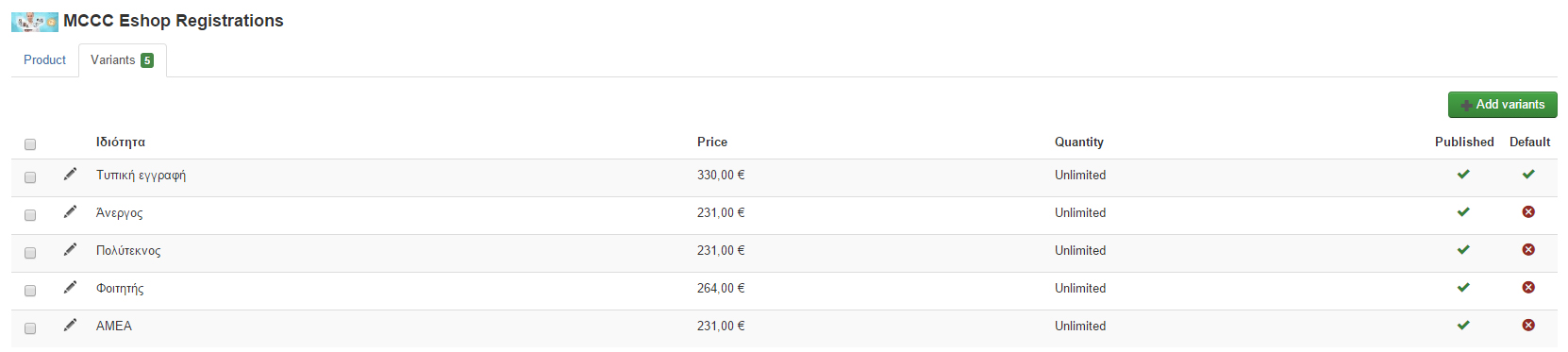Viewport: 1568px width, 352px height.
Task: Switch to the Product tab
Action: point(44,59)
